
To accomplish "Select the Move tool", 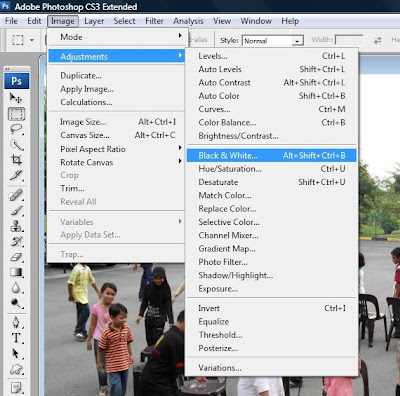I will click(16, 98).
